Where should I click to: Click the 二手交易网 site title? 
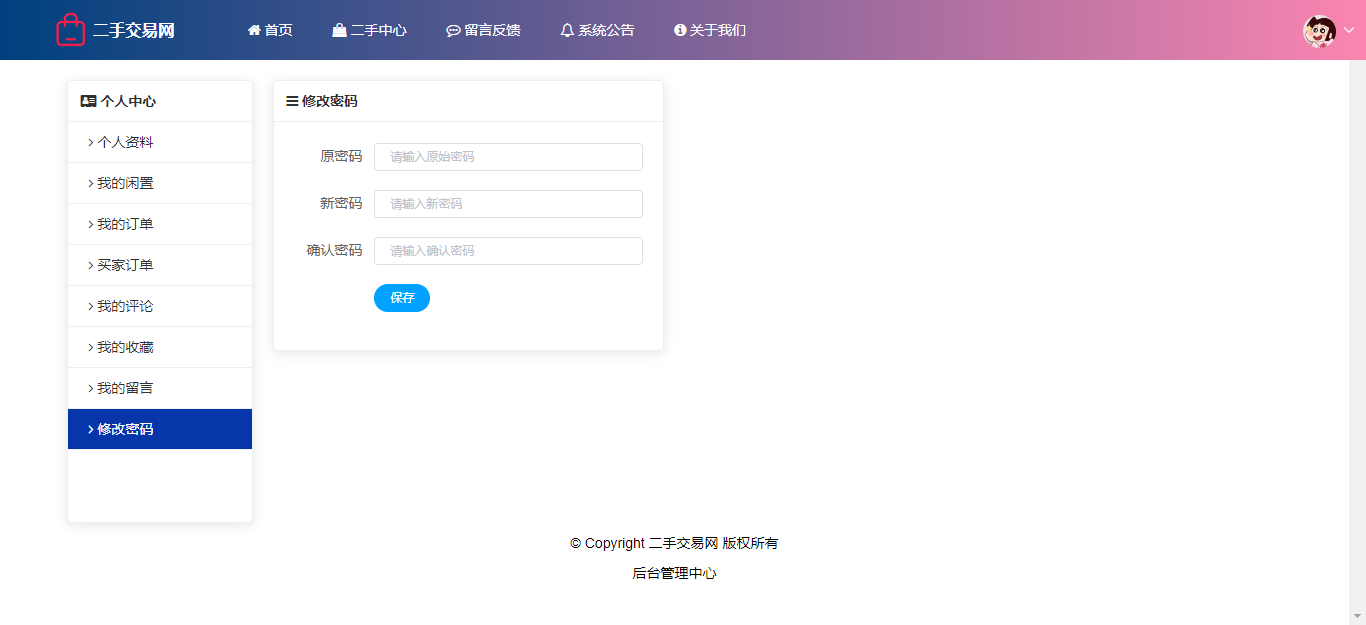pyautogui.click(x=134, y=30)
